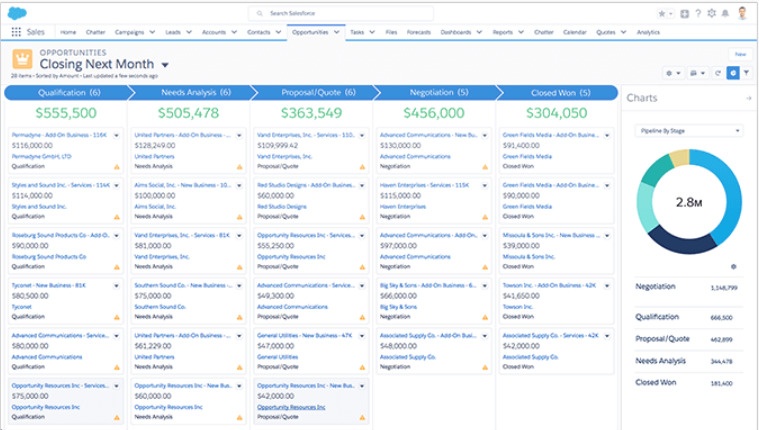Image resolution: width=759 pixels, height=430 pixels.
Task: Click warning icon on General Utilities card
Action: (x=363, y=368)
